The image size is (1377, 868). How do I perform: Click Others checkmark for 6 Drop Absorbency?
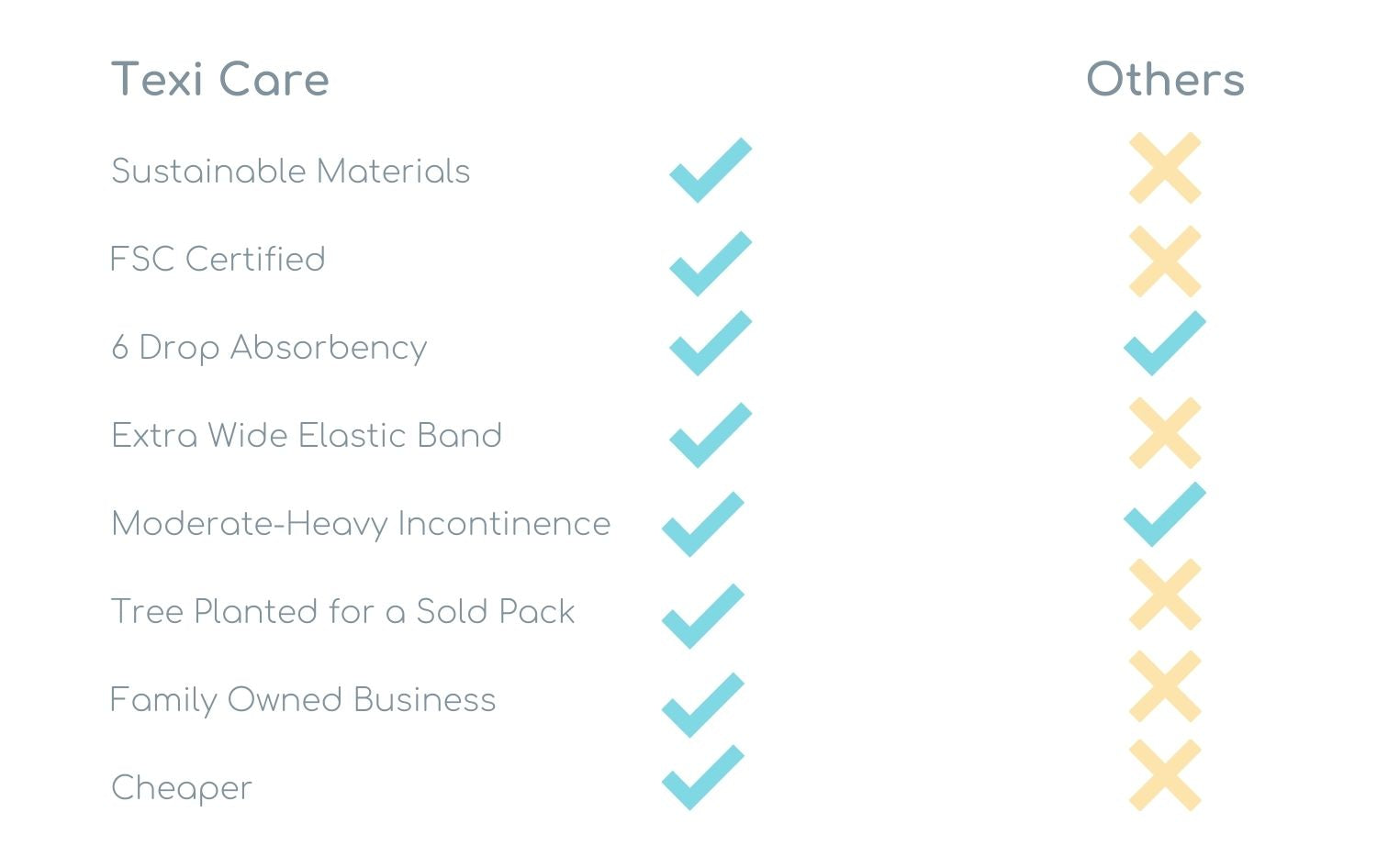1164,343
